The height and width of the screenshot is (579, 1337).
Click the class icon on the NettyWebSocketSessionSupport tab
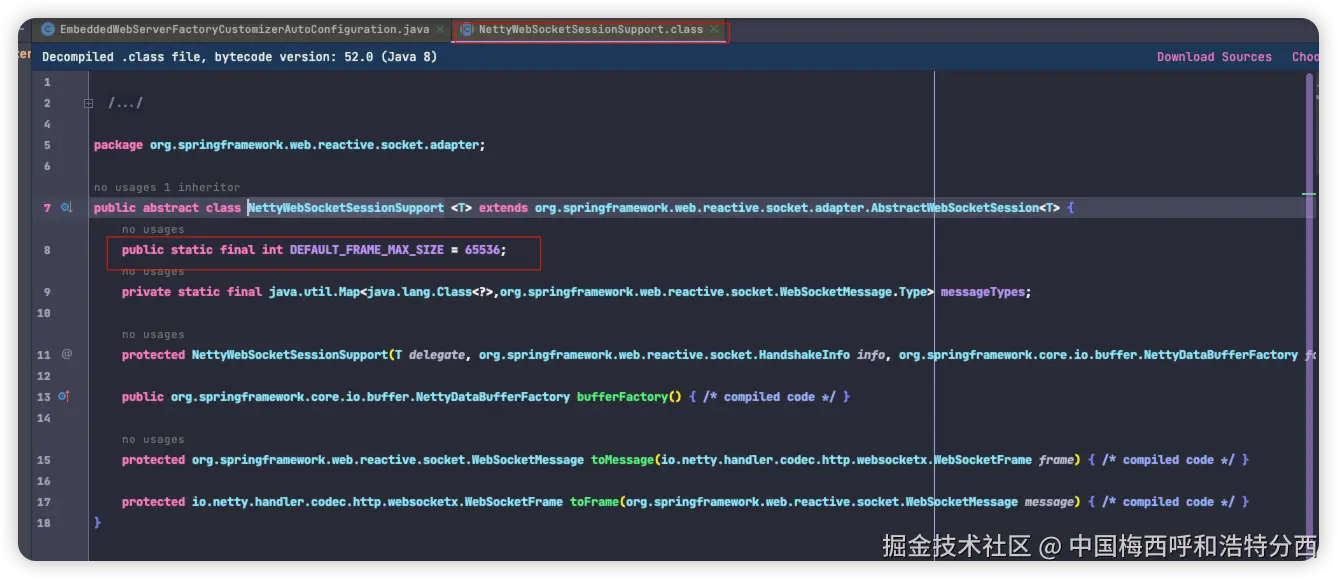coord(467,30)
